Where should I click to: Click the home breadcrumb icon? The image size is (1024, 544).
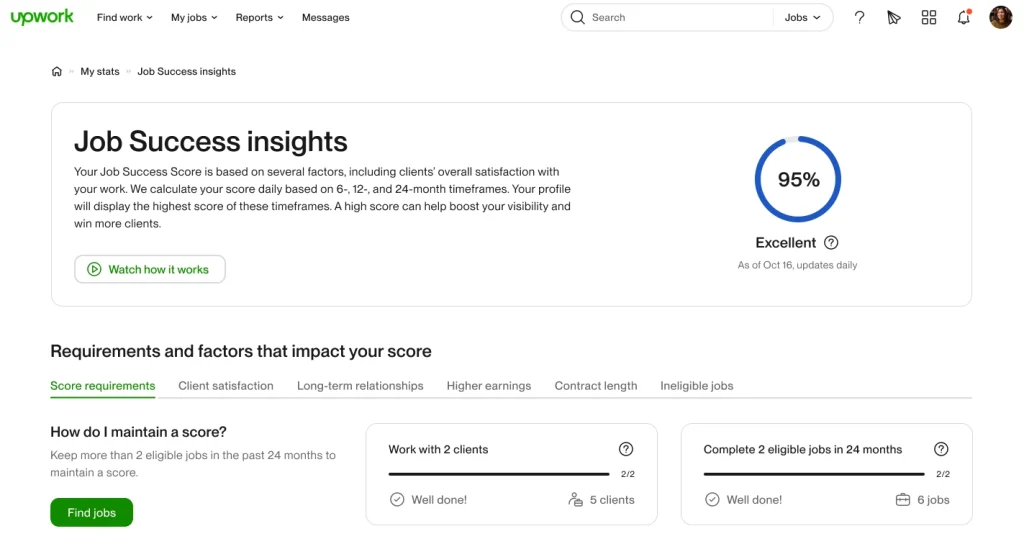coord(57,72)
